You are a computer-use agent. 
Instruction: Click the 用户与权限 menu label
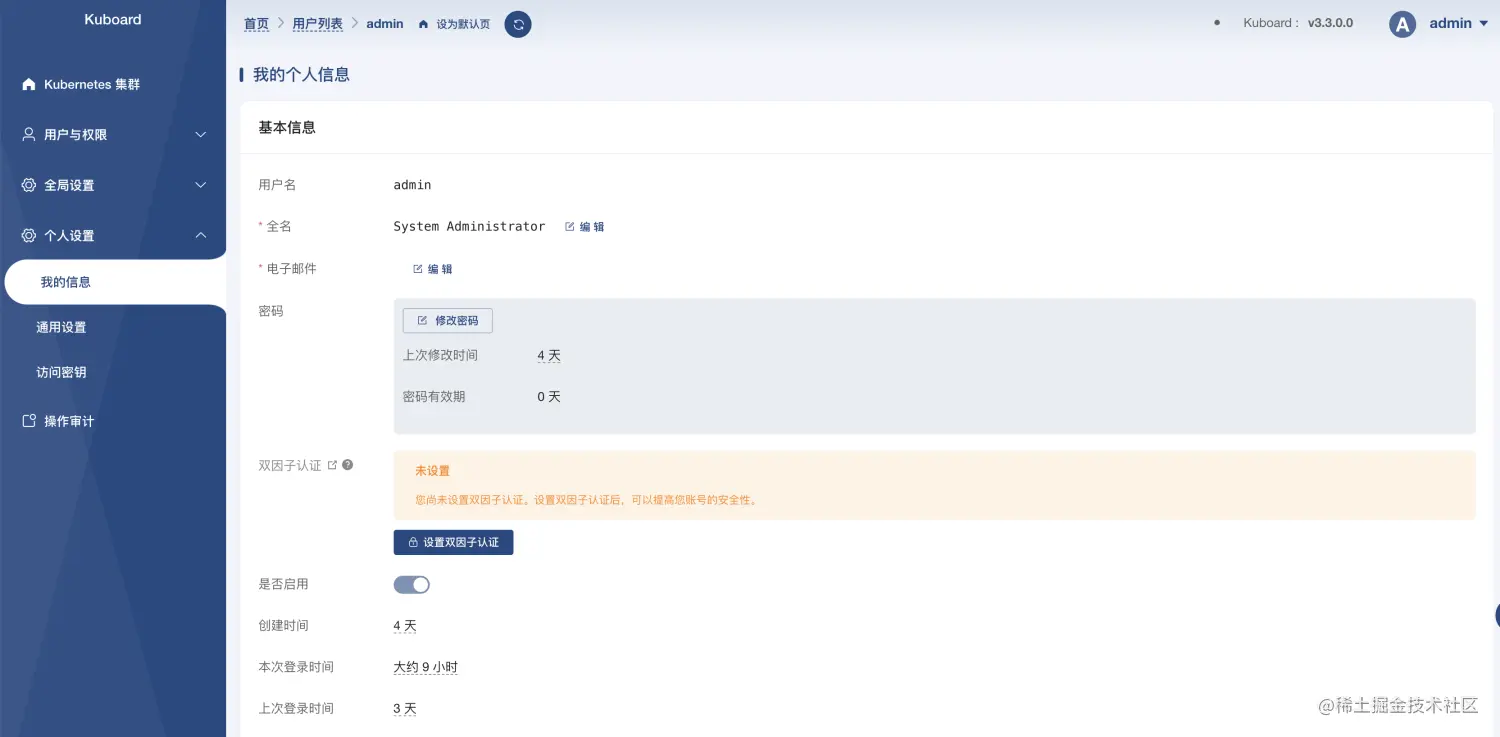pyautogui.click(x=75, y=134)
